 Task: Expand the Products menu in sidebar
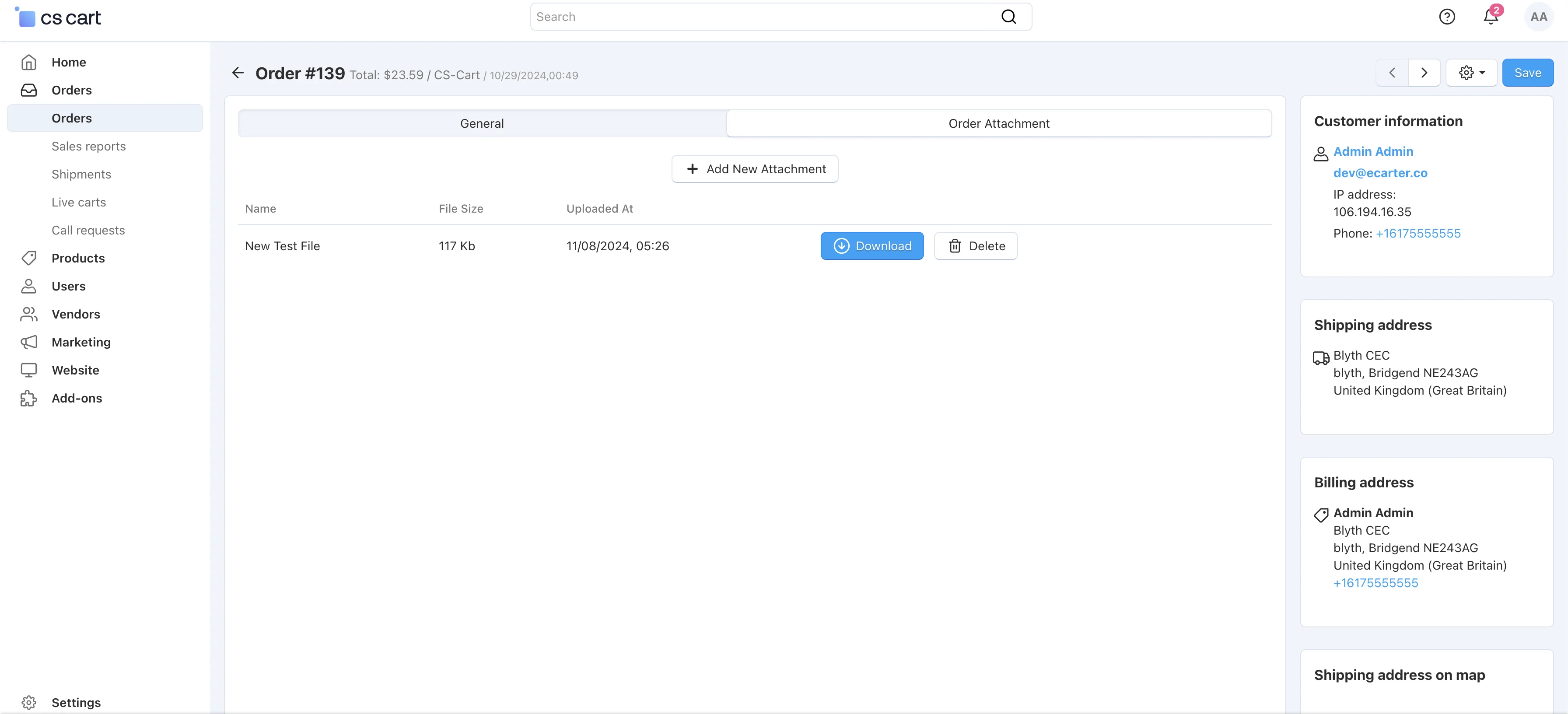(78, 258)
